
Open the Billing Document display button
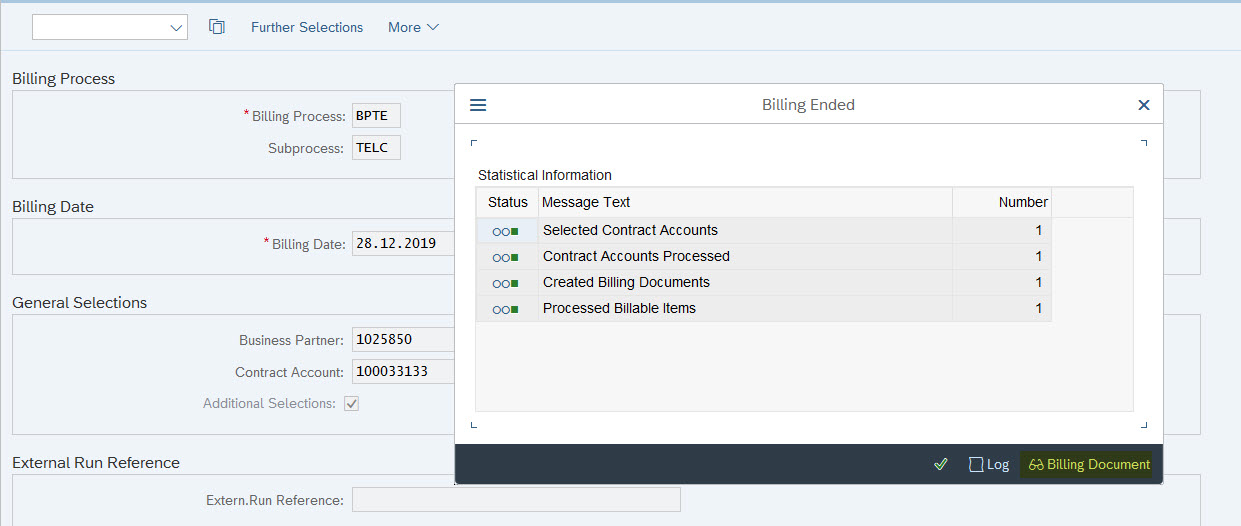(x=1088, y=464)
